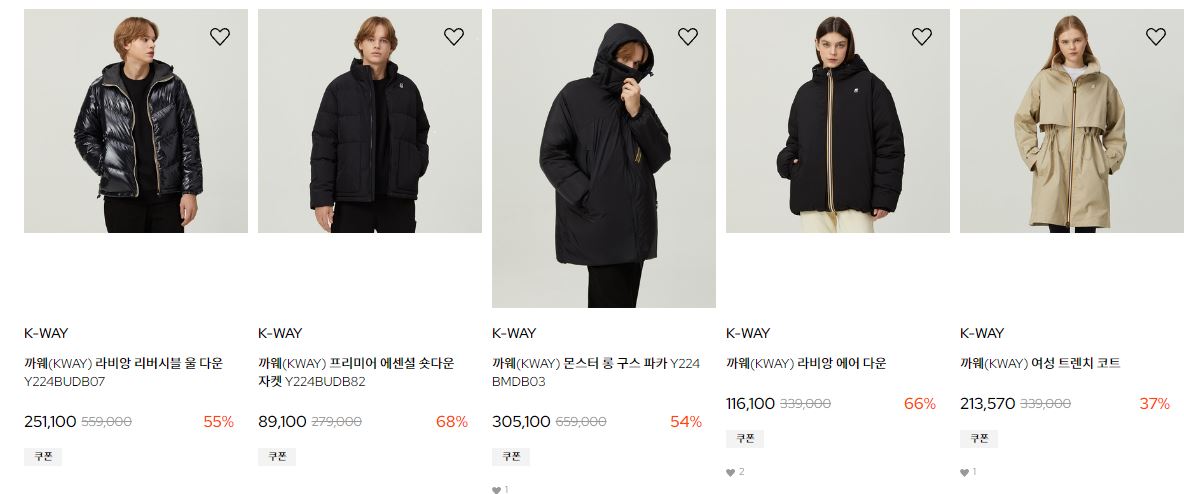This screenshot has height=494, width=1184.
Task: Open 몬스터 롱 구스 파카 product title
Action: tap(596, 372)
